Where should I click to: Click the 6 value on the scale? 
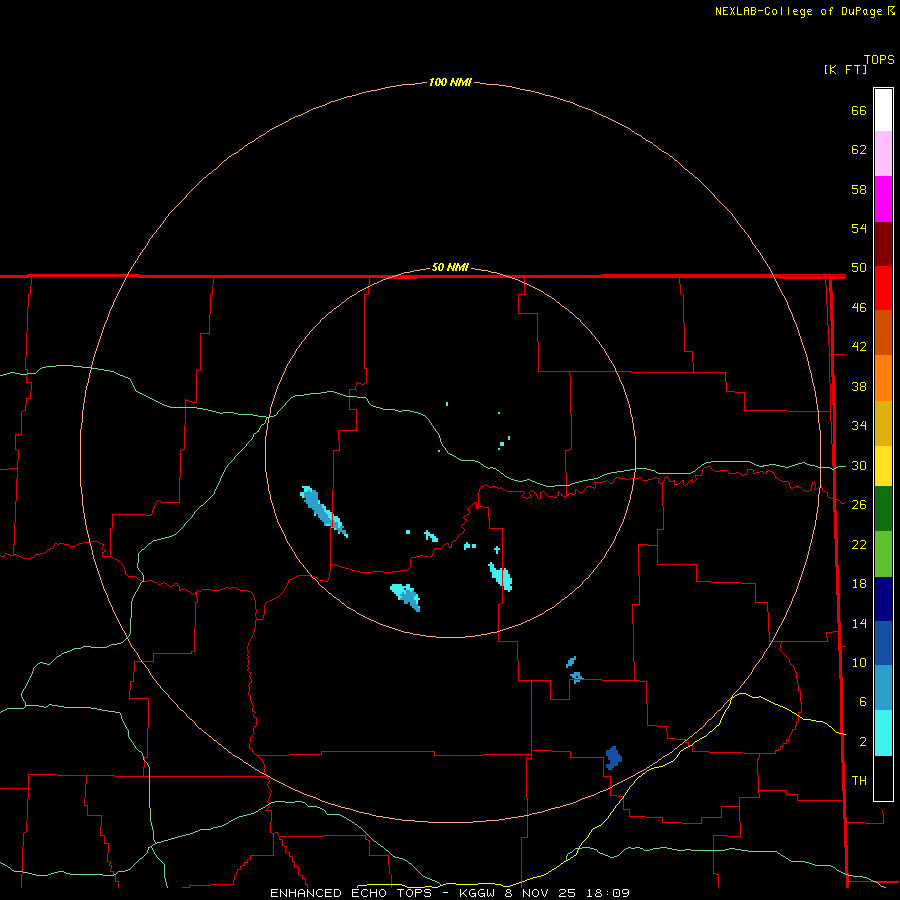tap(863, 701)
